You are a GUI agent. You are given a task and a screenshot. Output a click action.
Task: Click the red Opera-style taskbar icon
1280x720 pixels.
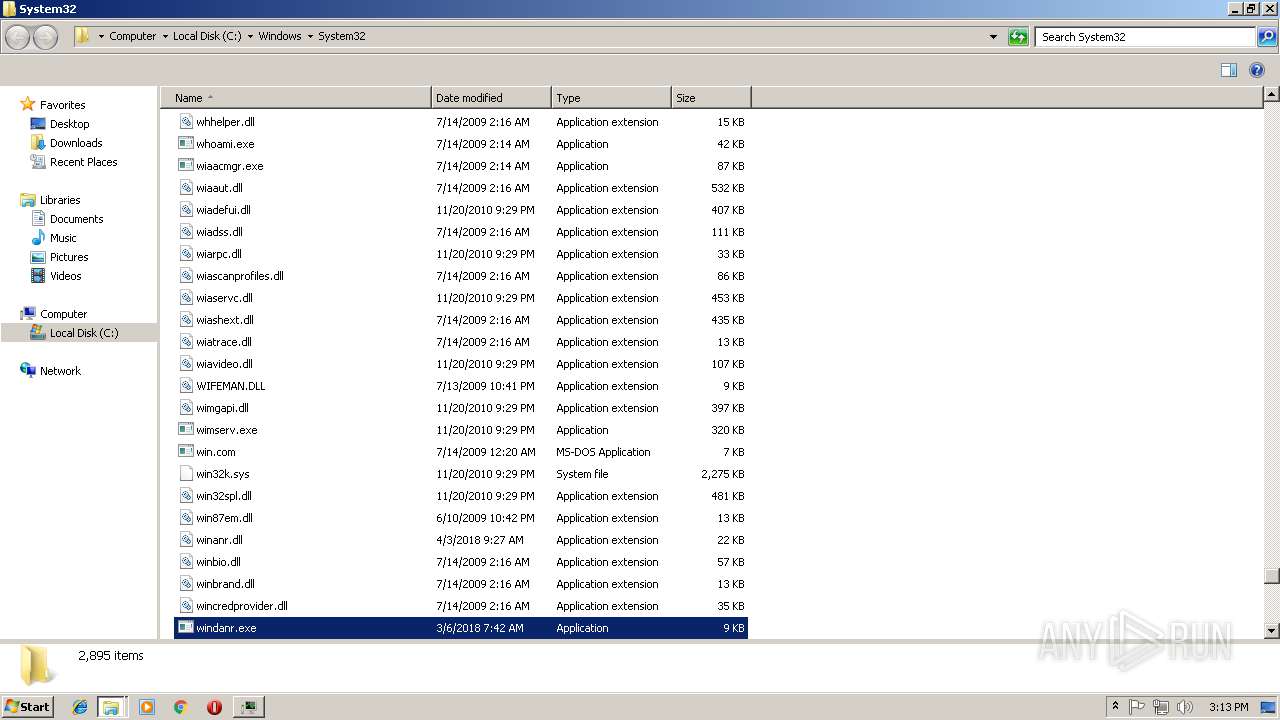[x=214, y=707]
